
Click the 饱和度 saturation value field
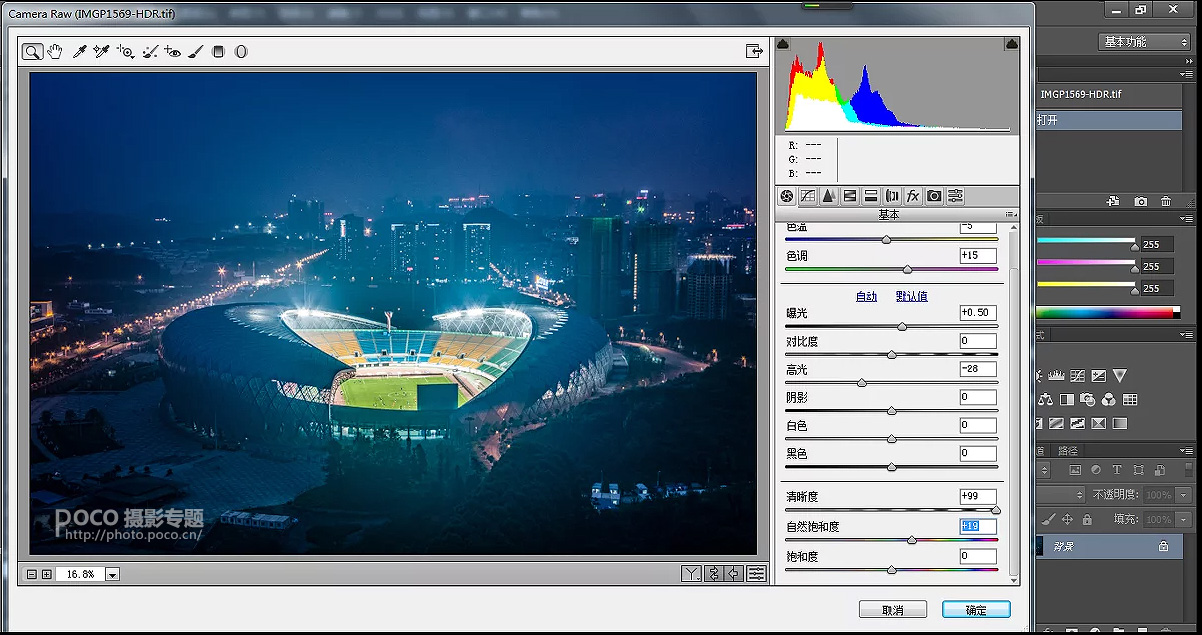click(x=977, y=556)
